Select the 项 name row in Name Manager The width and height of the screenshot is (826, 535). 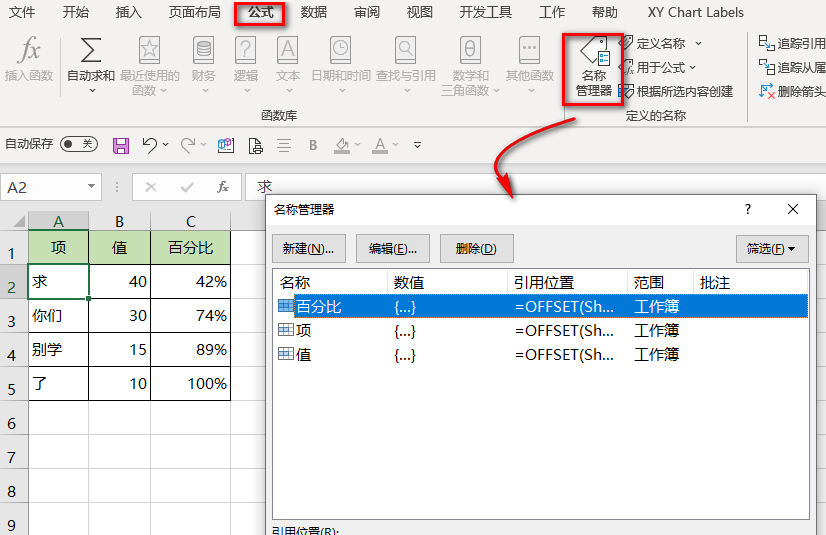click(x=541, y=331)
